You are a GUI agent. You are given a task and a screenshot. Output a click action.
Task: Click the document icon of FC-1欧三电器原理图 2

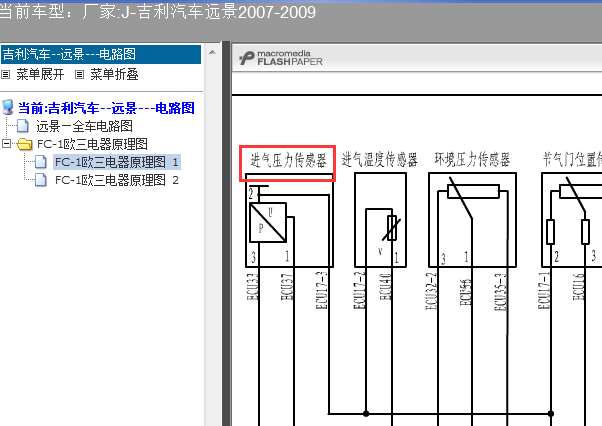pos(41,180)
